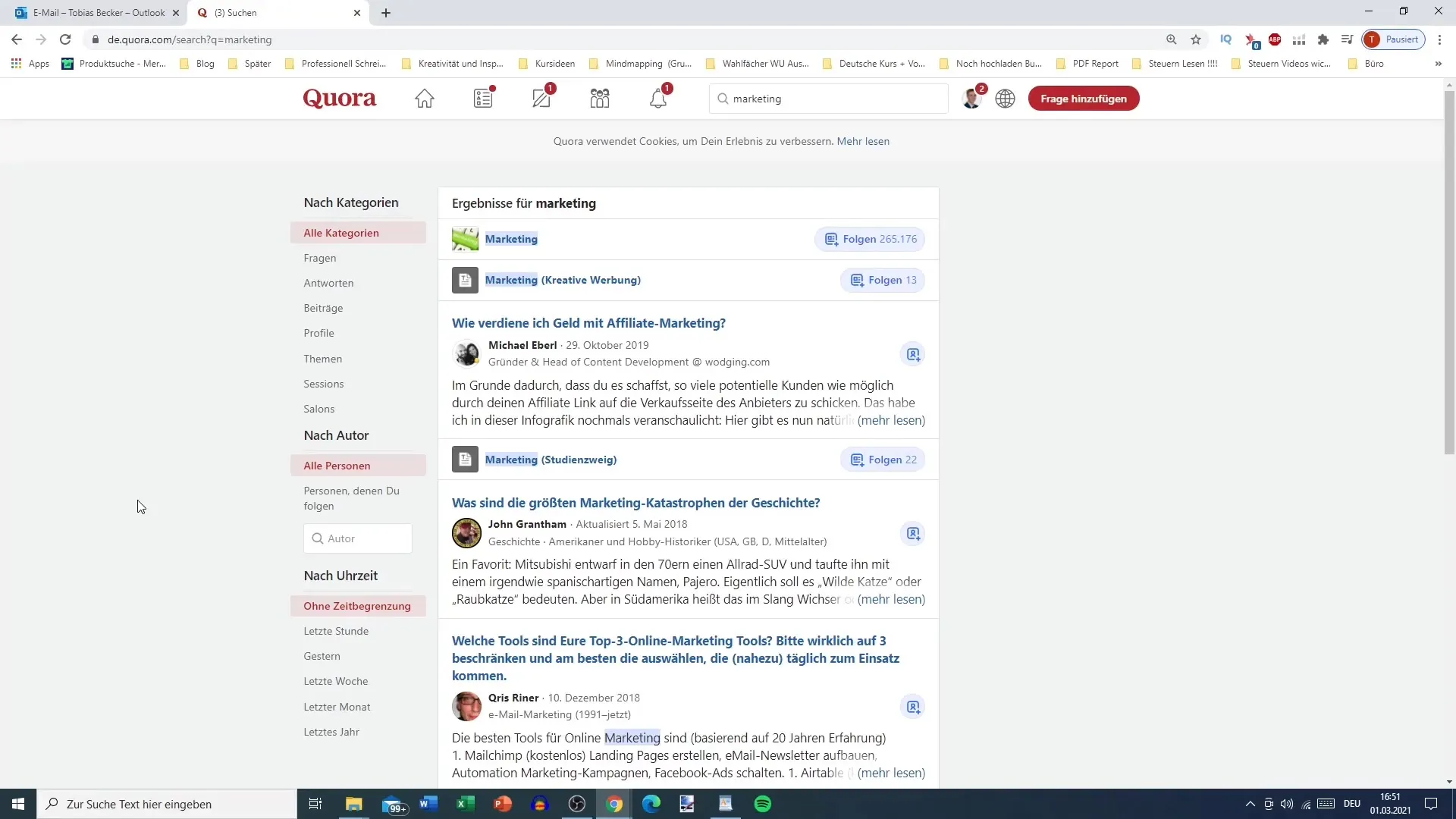Select Alle Kategorien filter tab
1456x819 pixels.
tap(341, 232)
